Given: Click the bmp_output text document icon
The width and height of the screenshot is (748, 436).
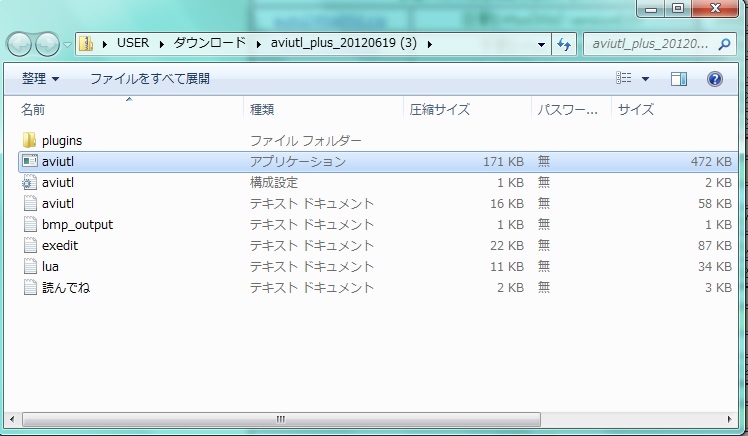Looking at the screenshot, I should (x=30, y=224).
